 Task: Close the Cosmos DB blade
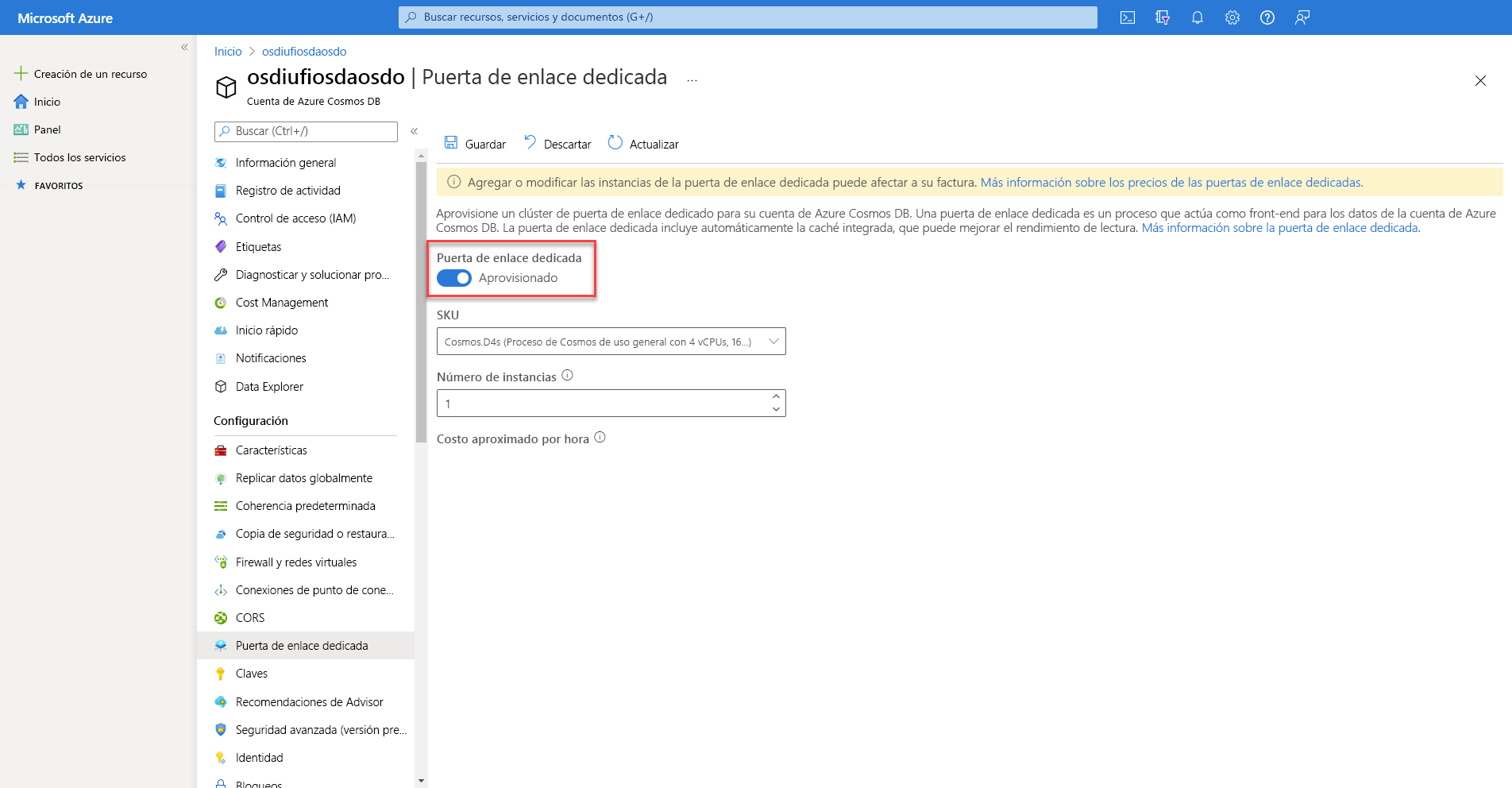(x=1480, y=80)
